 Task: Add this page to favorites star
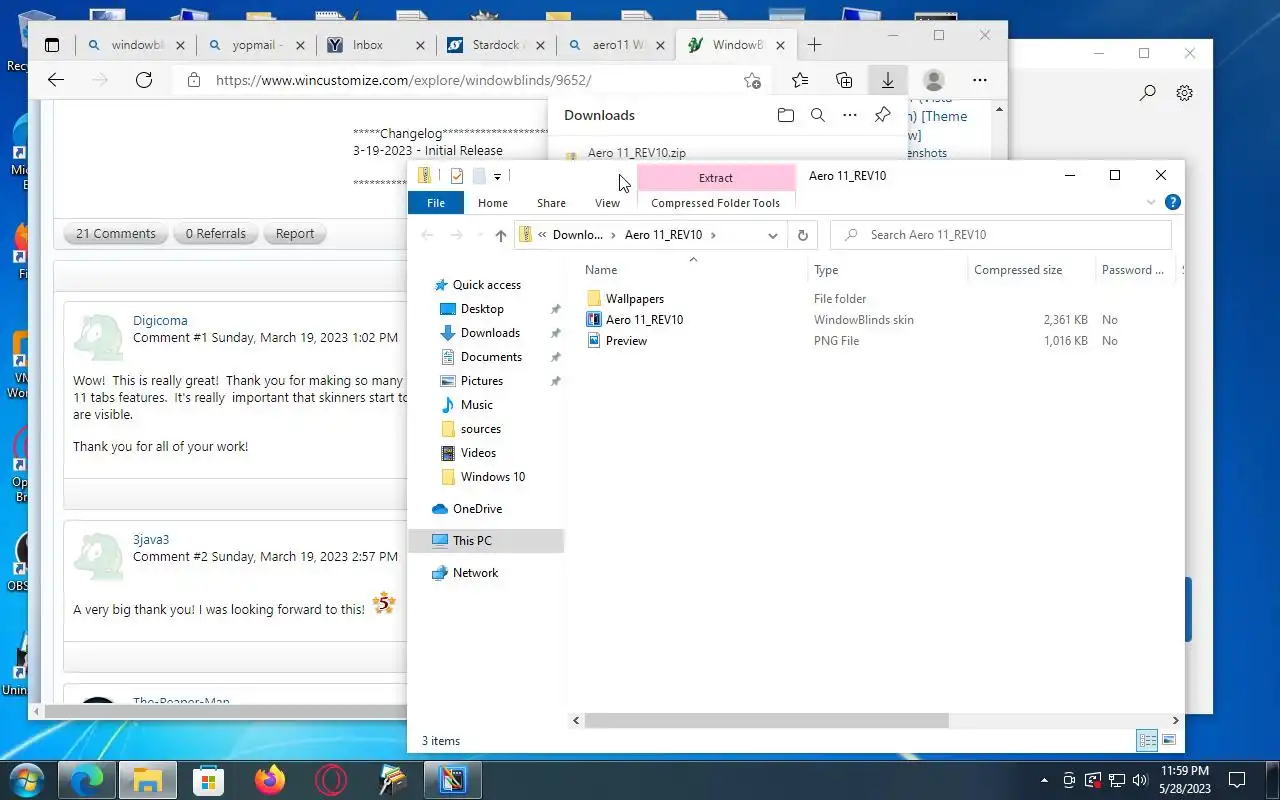click(x=753, y=80)
